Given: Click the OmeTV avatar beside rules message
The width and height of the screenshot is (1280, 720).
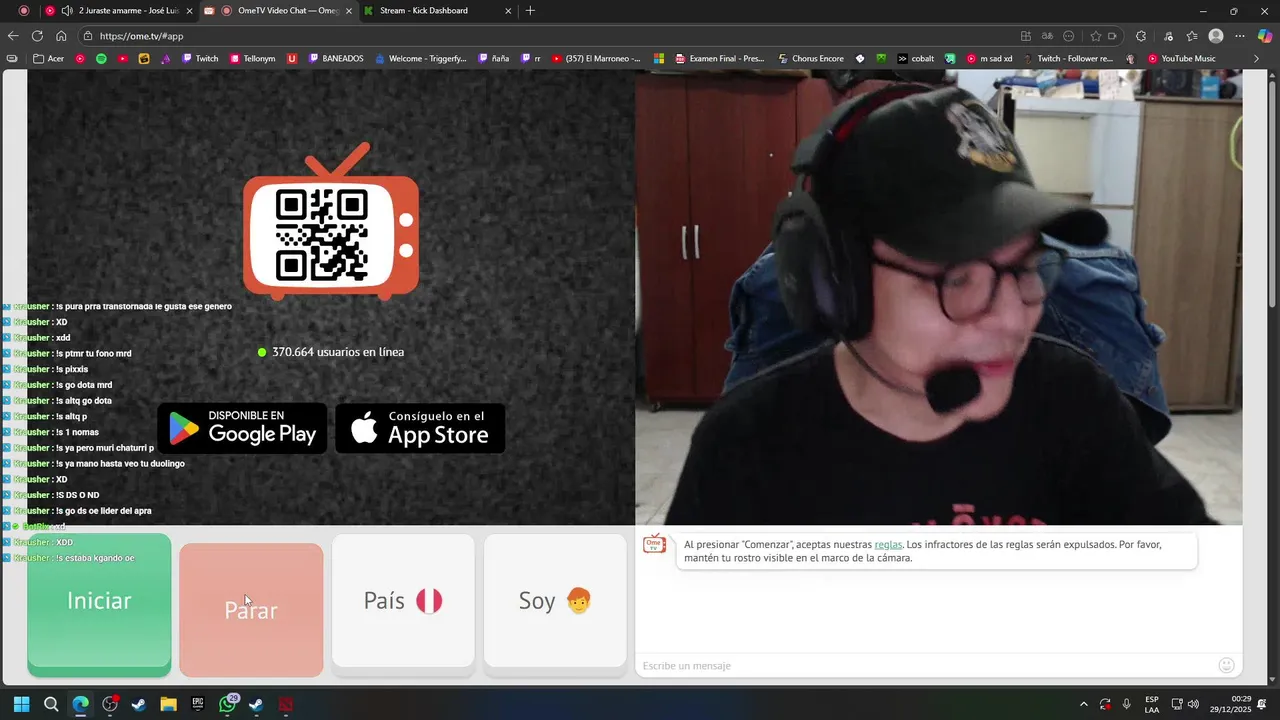Looking at the screenshot, I should click(654, 545).
